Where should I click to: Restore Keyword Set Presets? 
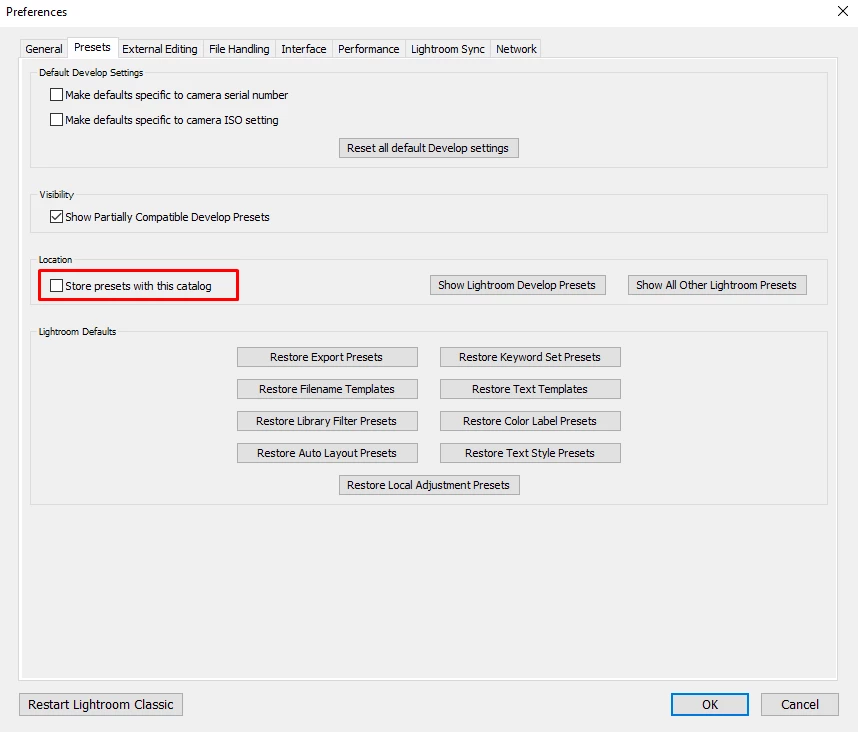tap(530, 357)
